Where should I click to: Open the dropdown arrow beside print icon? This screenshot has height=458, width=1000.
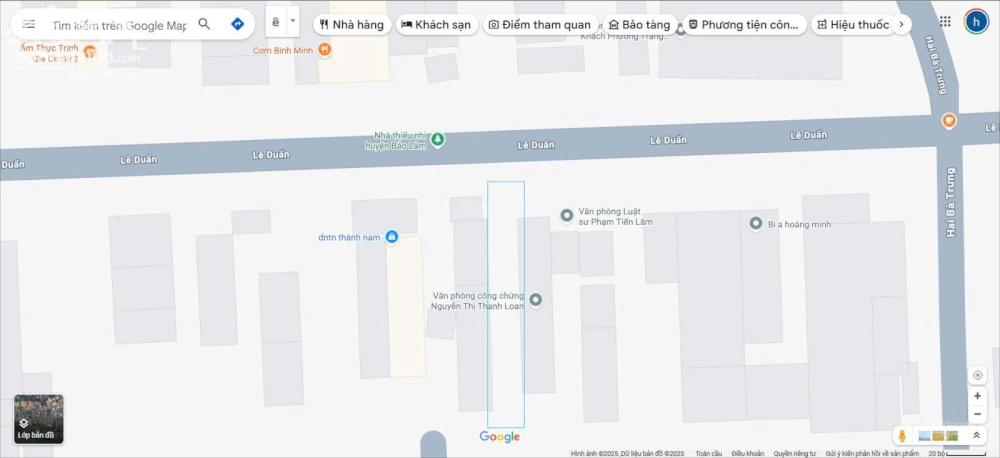tap(293, 21)
